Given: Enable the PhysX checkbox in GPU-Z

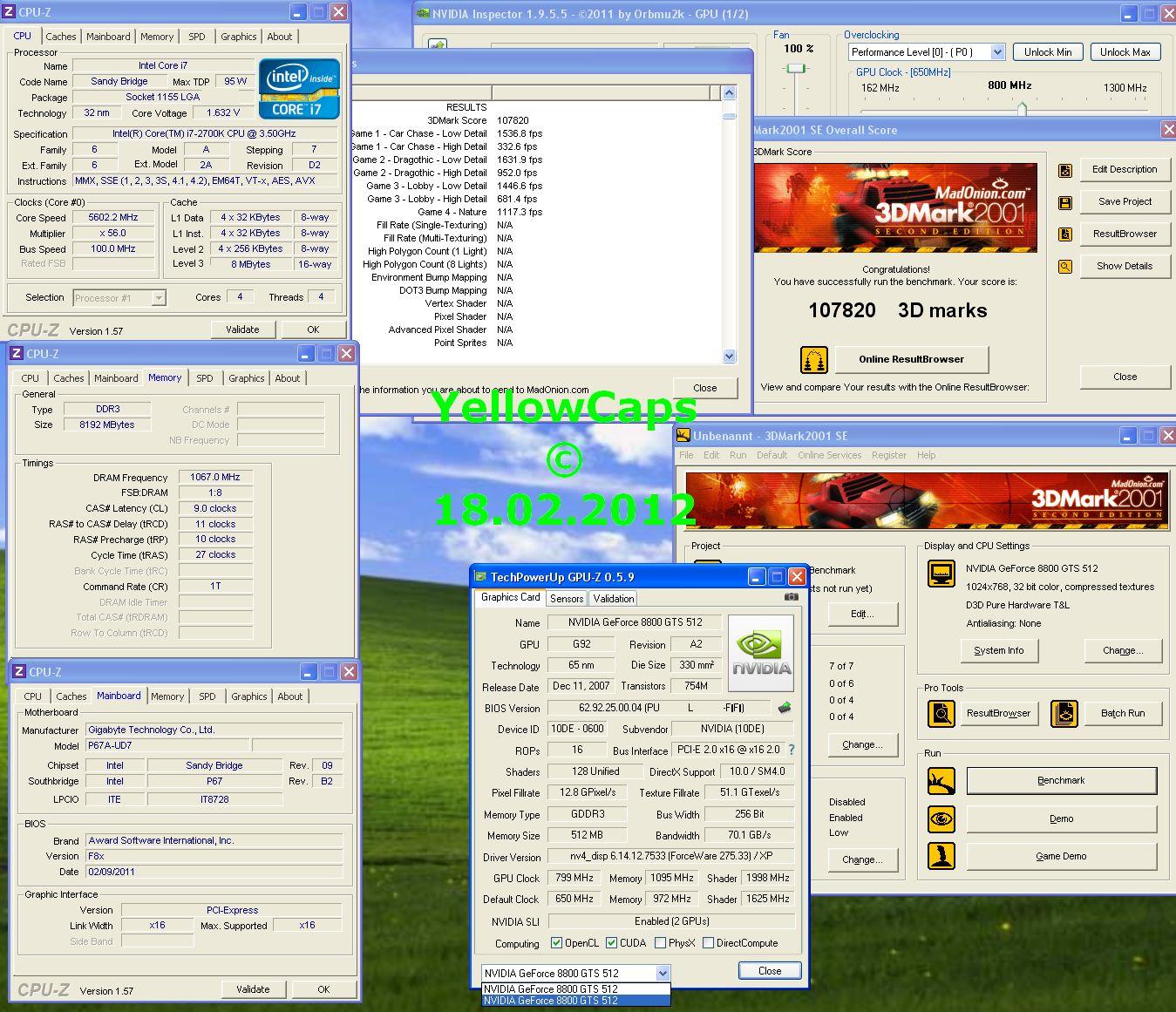Looking at the screenshot, I should pos(661,943).
